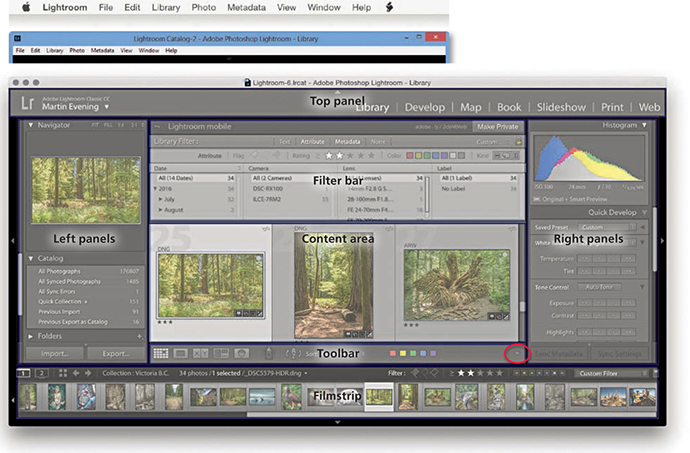Open the Book module
The width and height of the screenshot is (690, 453).
(509, 107)
